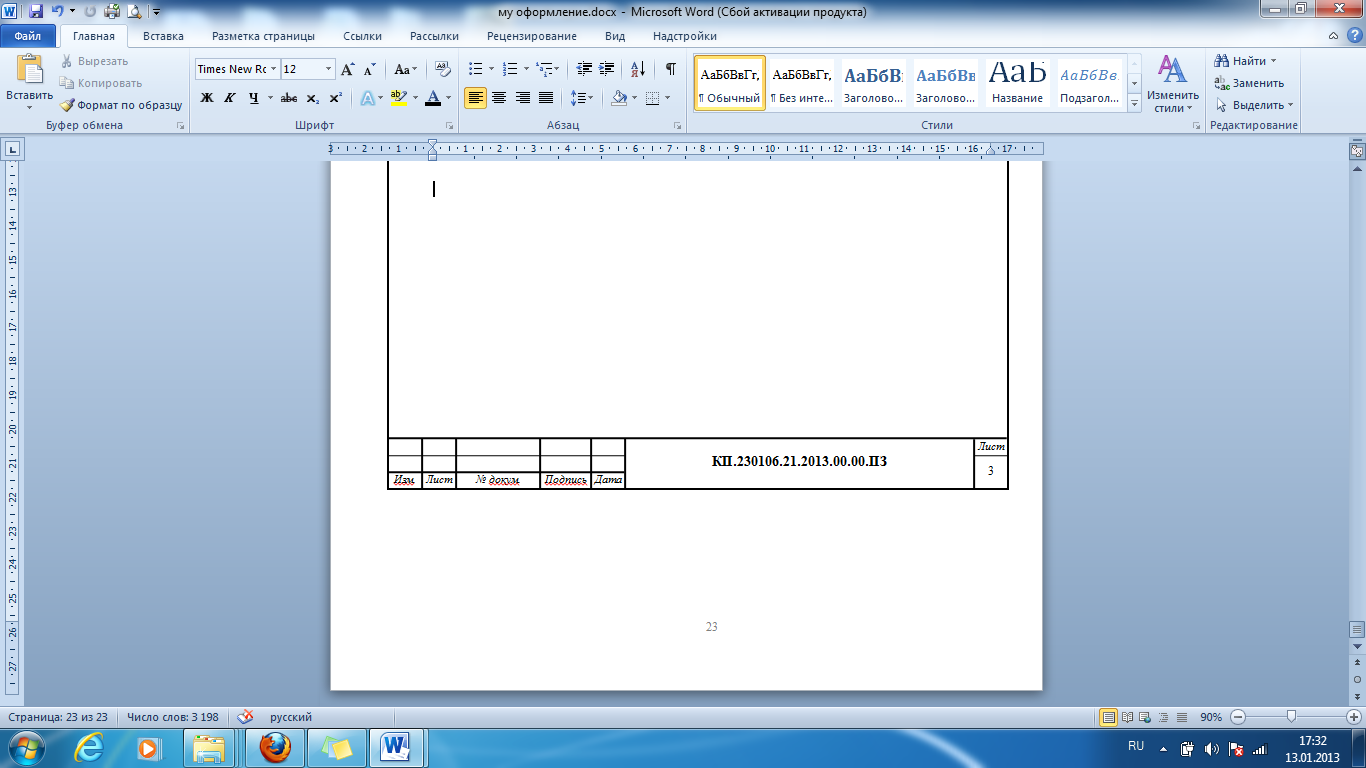Click the quick print printer icon
This screenshot has width=1366, height=768.
click(111, 12)
